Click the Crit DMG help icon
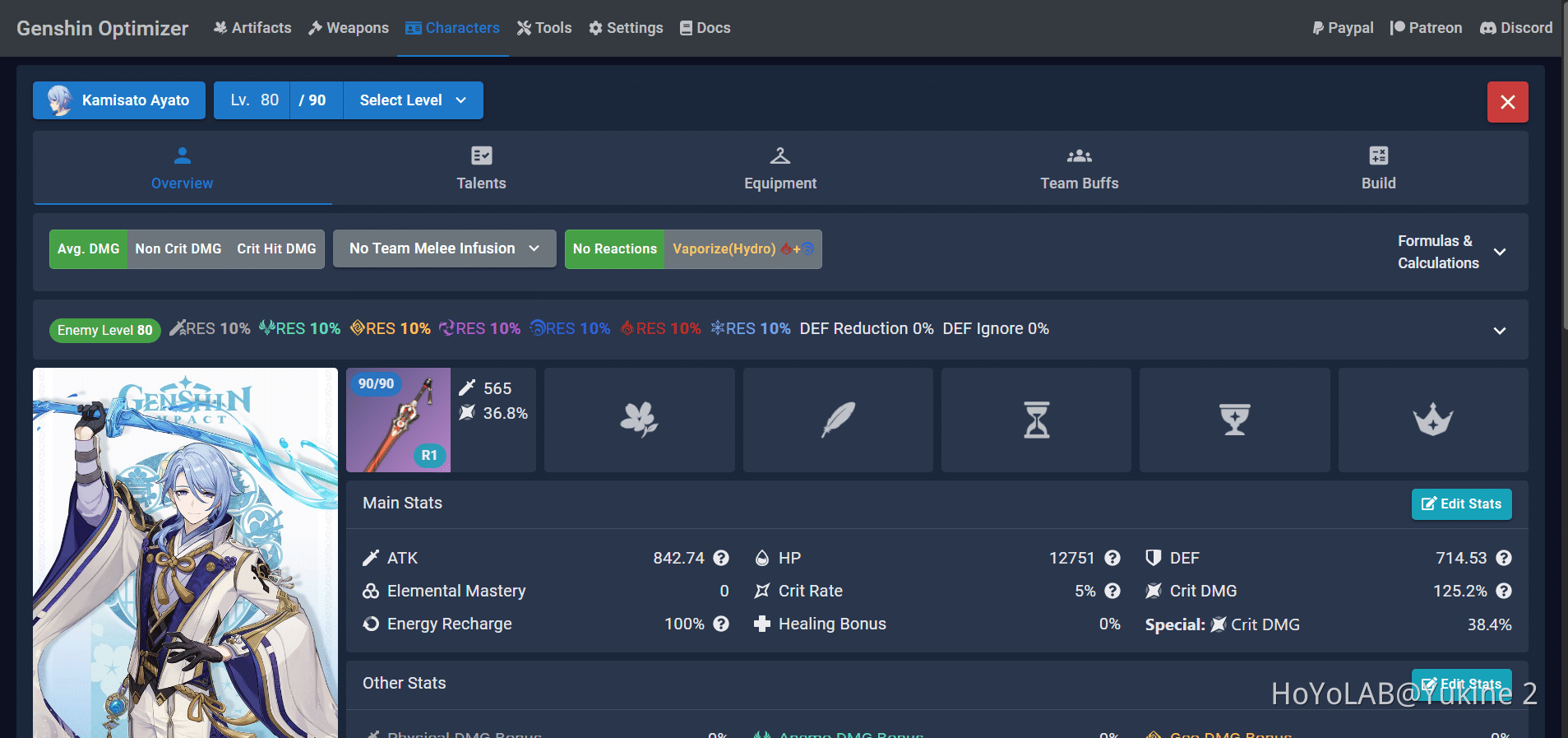The width and height of the screenshot is (1568, 738). (1504, 591)
